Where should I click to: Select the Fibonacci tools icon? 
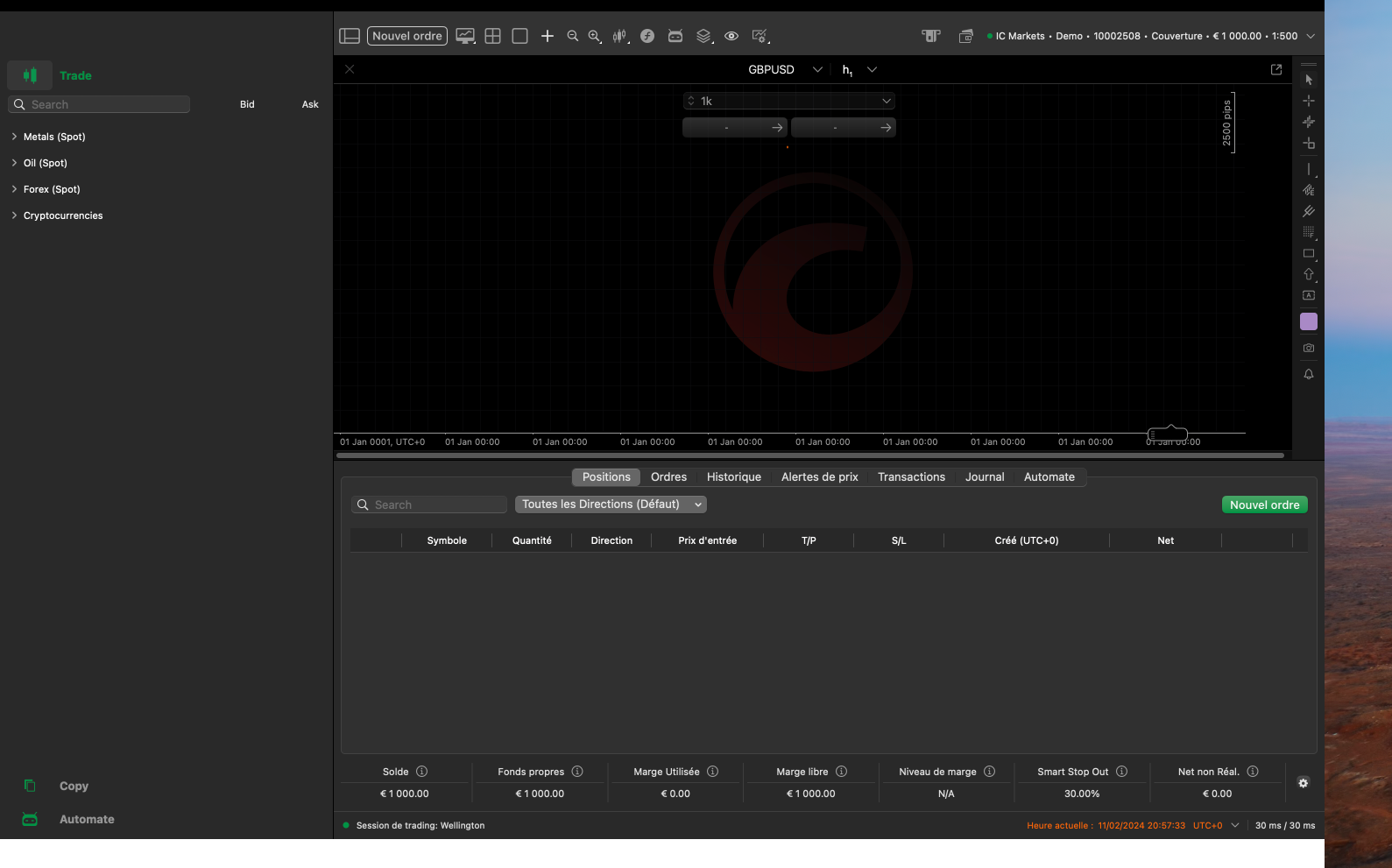[x=1309, y=232]
